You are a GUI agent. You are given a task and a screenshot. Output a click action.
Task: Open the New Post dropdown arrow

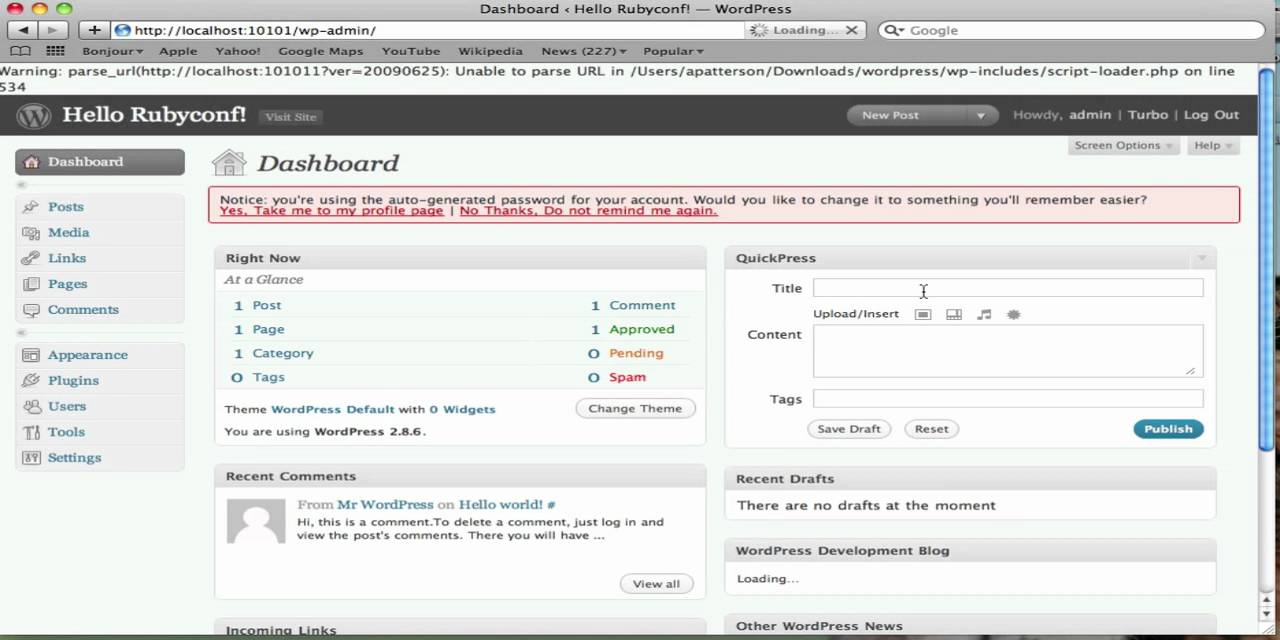pos(980,115)
